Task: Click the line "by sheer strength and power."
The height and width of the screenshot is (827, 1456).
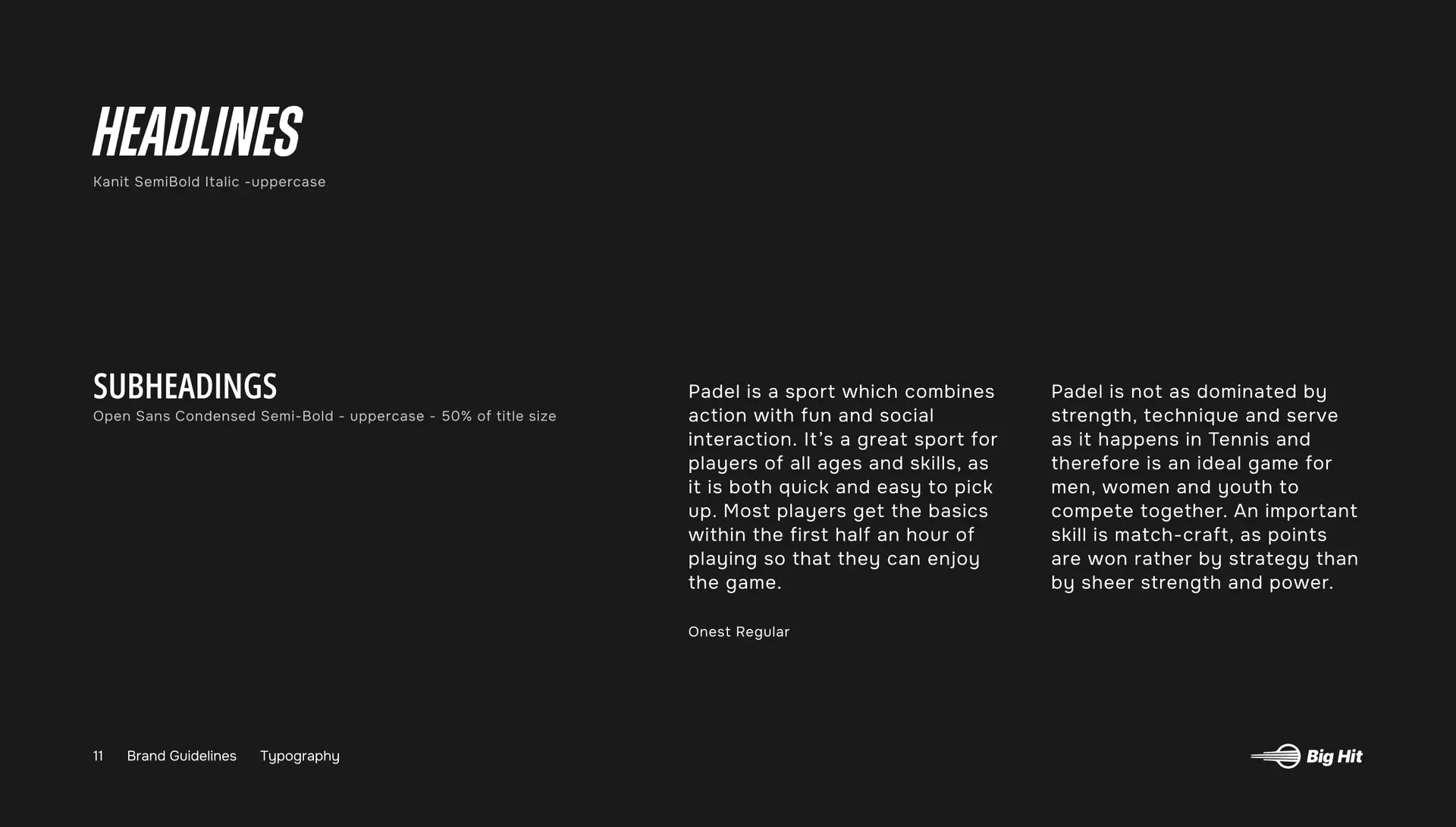Action: tap(1191, 583)
